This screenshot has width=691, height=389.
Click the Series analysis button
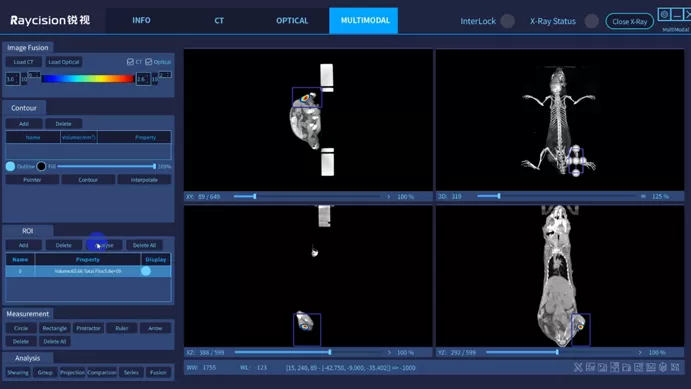click(x=131, y=372)
